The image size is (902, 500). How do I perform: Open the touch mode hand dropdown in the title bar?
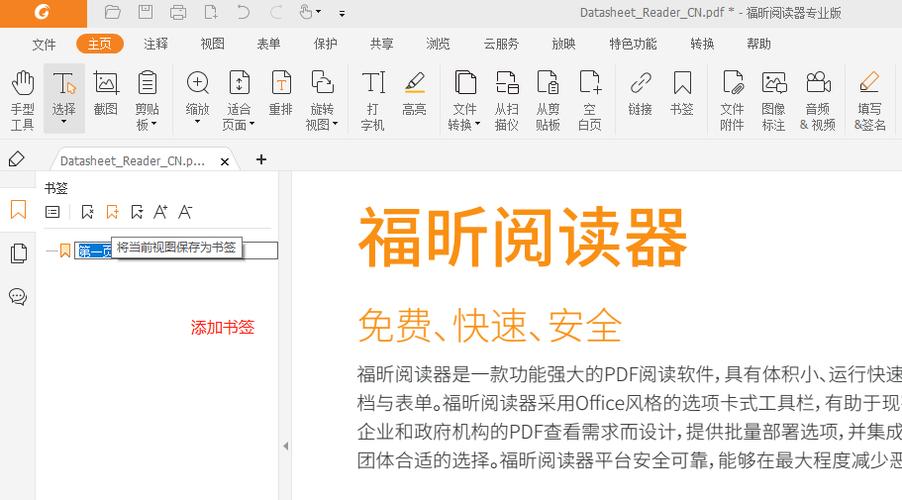click(x=310, y=12)
